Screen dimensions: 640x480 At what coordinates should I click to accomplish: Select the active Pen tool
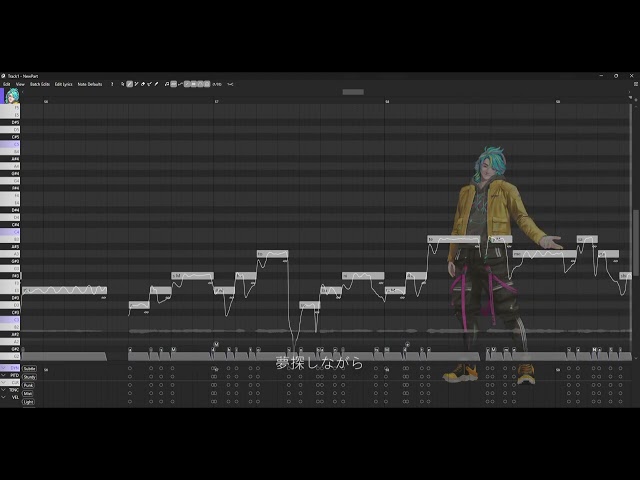click(129, 84)
